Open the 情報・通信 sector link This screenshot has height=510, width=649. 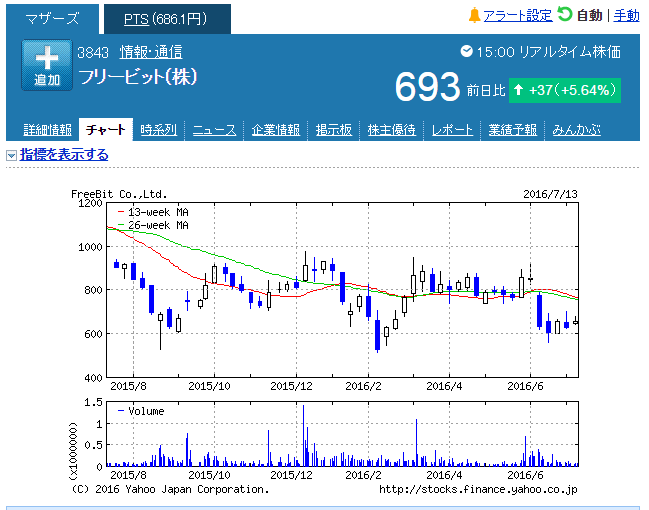151,52
